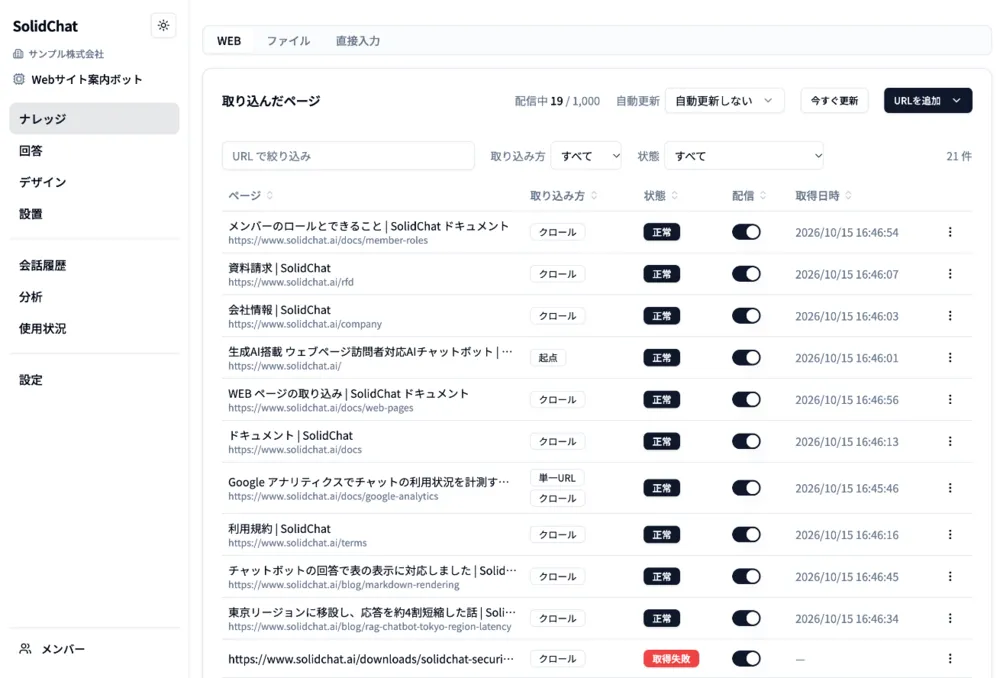
Task: Click the 取り込んだページ heading
Action: coord(271,101)
